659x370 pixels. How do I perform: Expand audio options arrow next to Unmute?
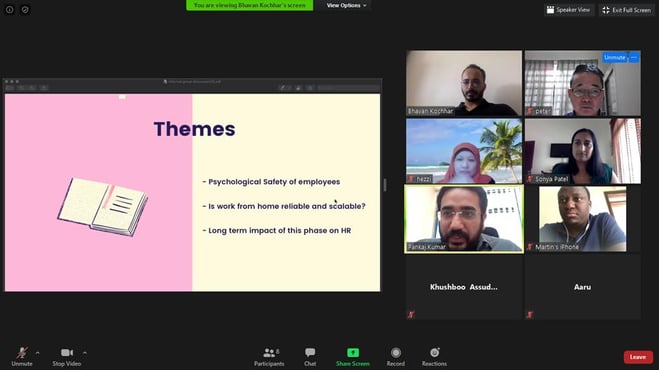point(37,352)
